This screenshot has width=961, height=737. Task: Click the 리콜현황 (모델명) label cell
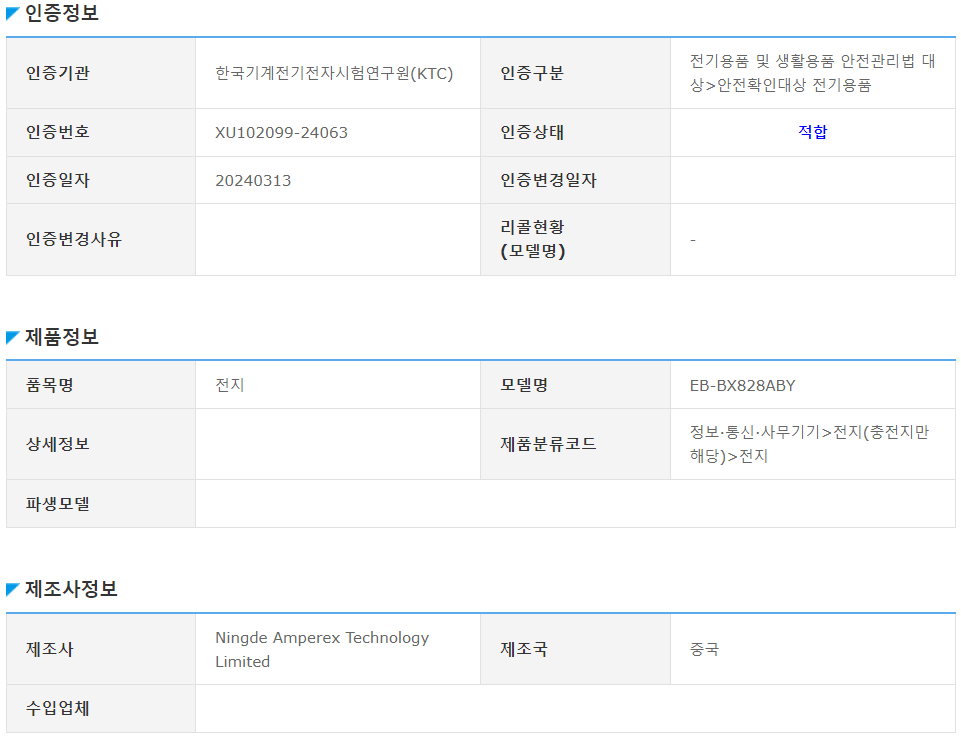575,240
